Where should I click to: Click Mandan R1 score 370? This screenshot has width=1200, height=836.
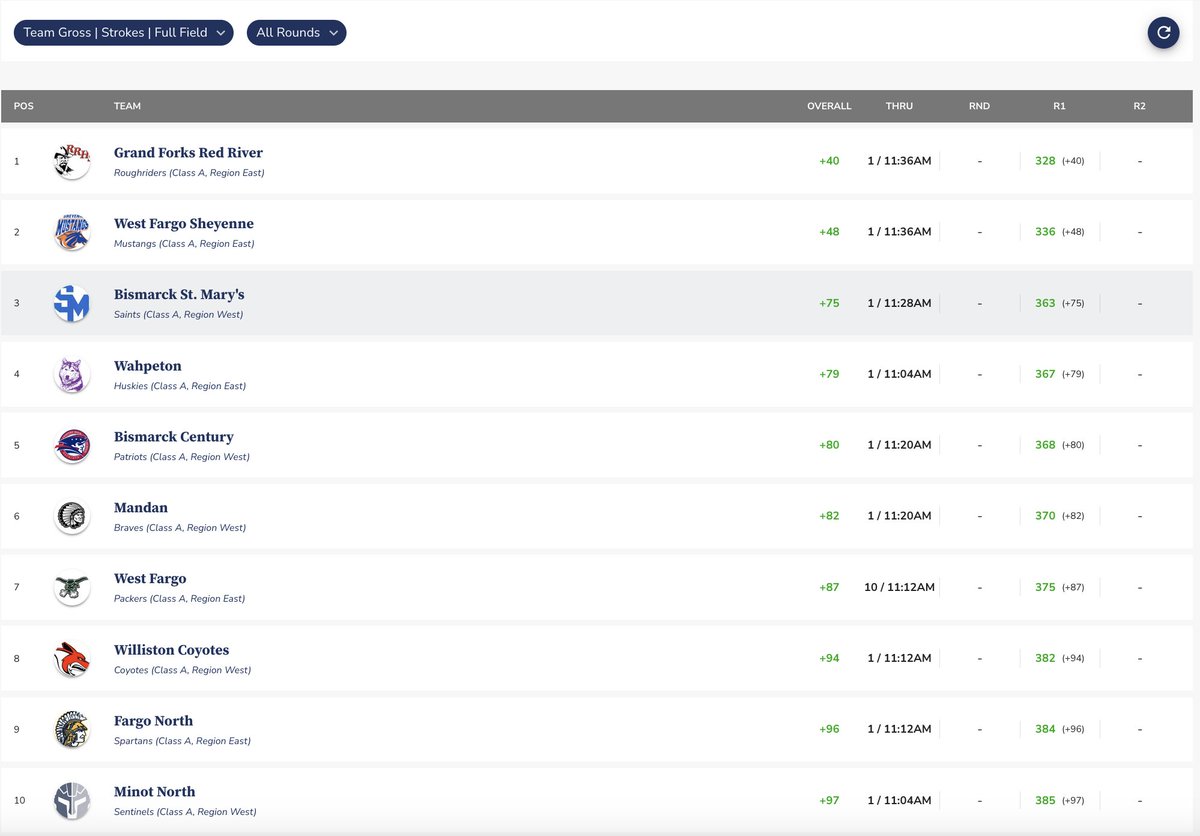click(1045, 516)
